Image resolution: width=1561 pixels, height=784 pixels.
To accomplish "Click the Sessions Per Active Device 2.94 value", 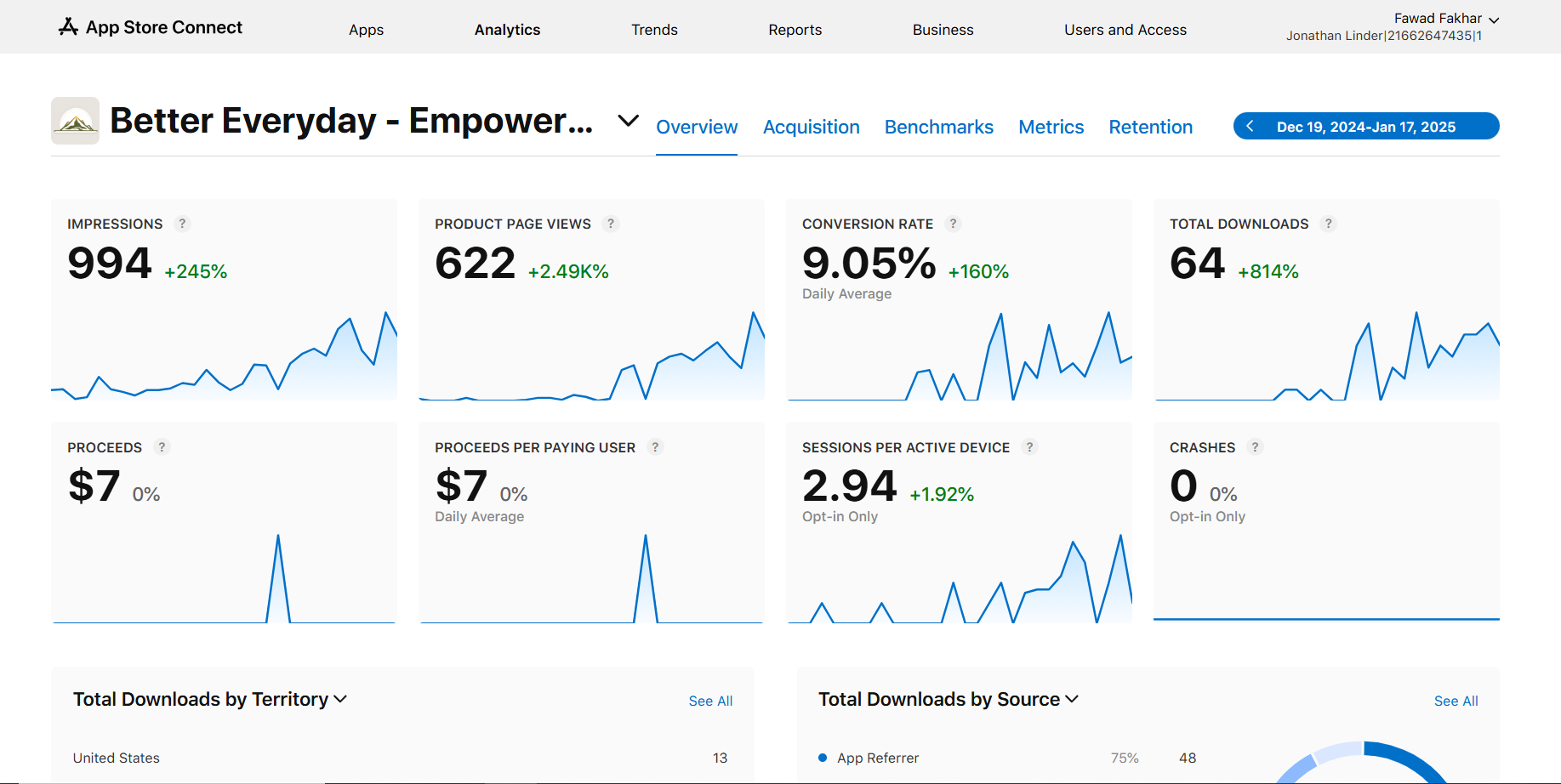I will pos(849,486).
